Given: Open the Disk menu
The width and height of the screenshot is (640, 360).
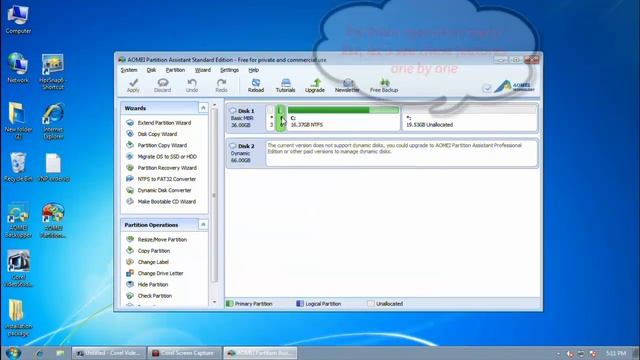Looking at the screenshot, I should (151, 70).
